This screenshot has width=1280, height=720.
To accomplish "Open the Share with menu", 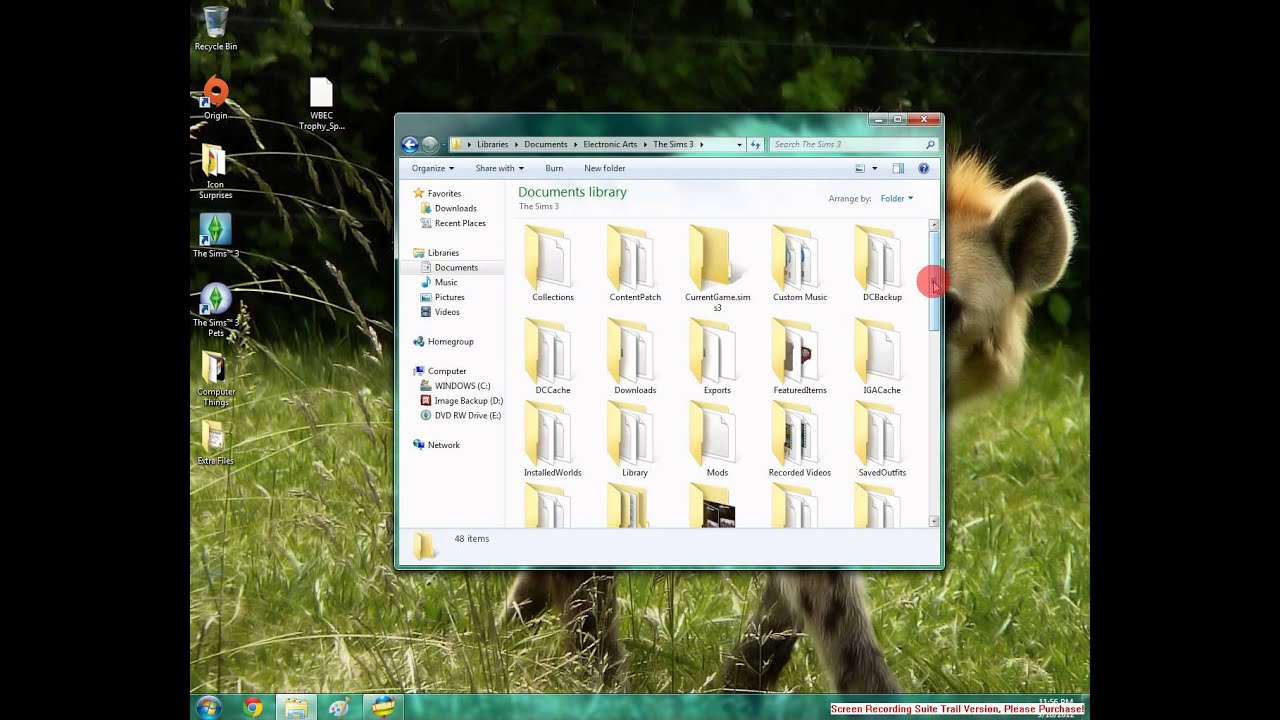I will point(499,168).
